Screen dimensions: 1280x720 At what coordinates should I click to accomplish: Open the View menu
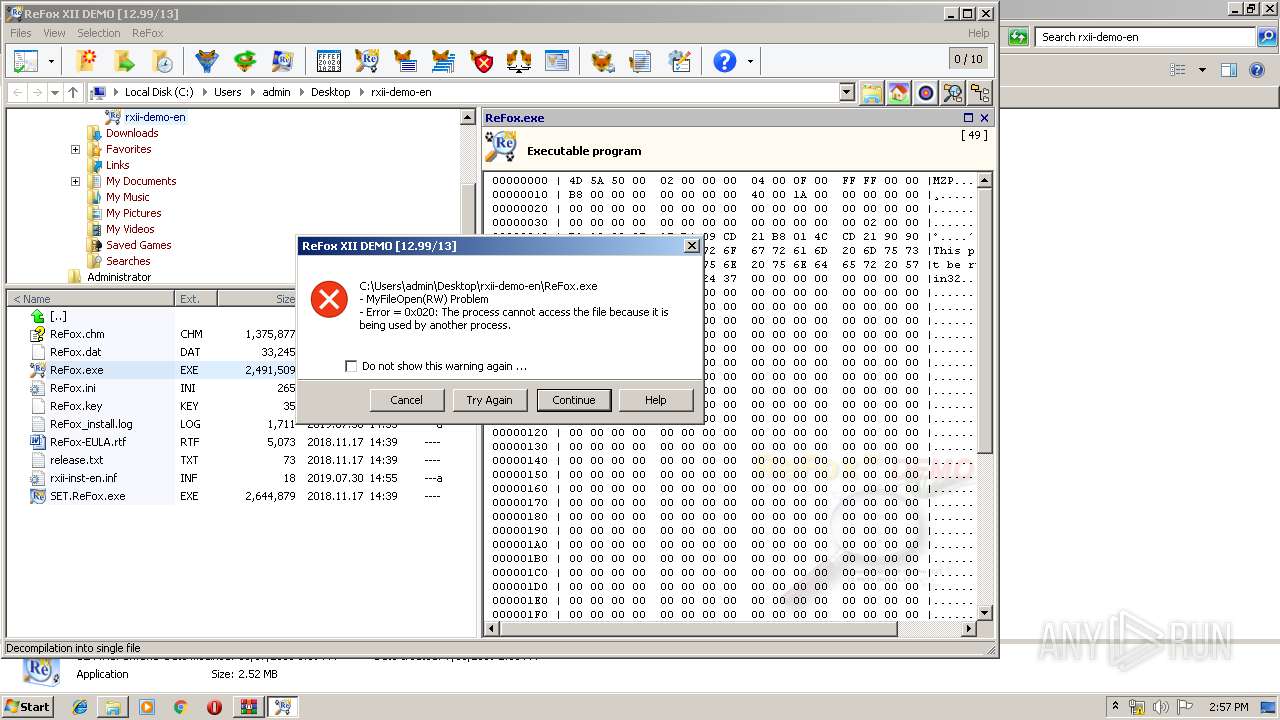point(54,33)
